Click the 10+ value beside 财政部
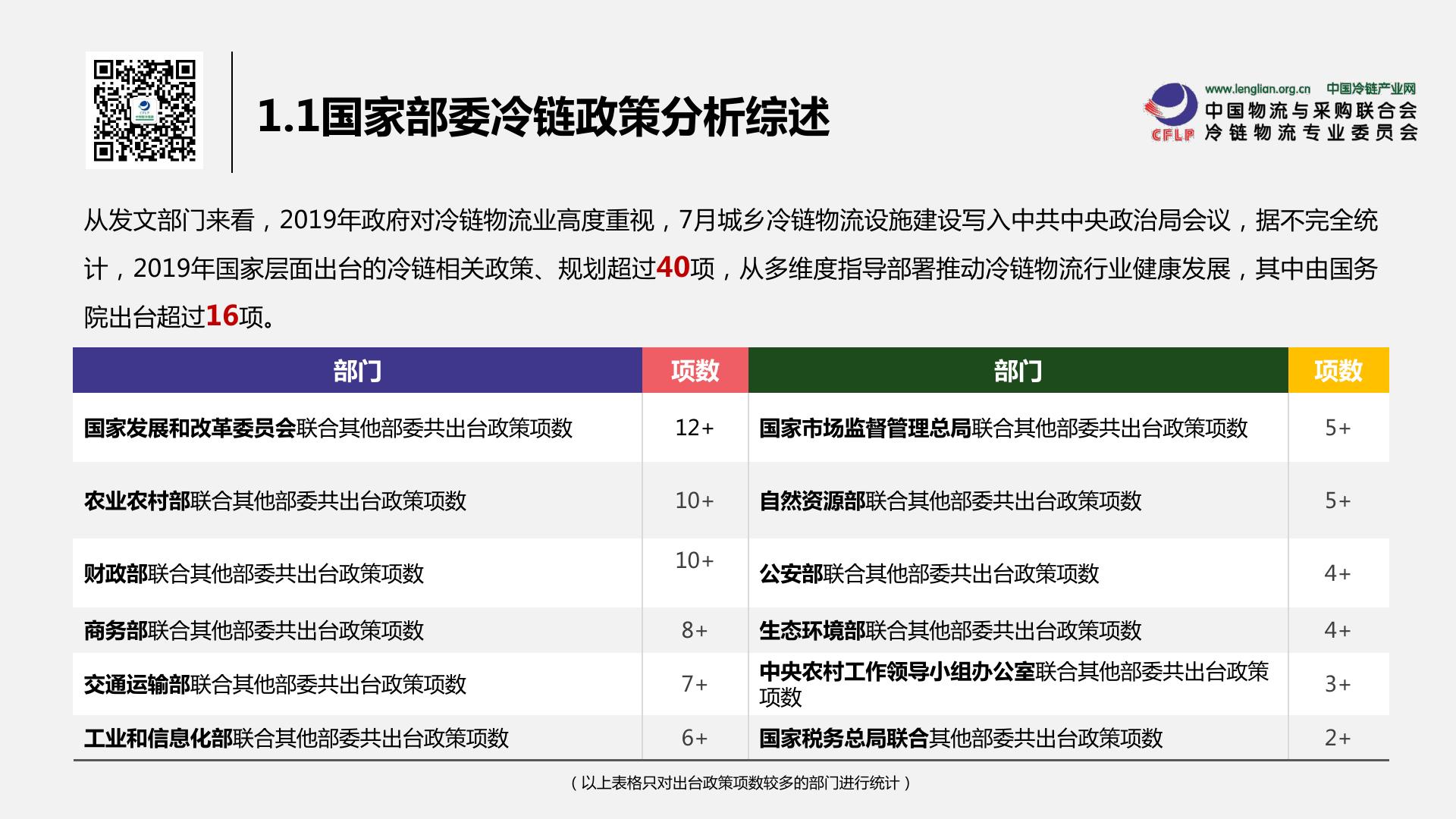 (x=695, y=560)
